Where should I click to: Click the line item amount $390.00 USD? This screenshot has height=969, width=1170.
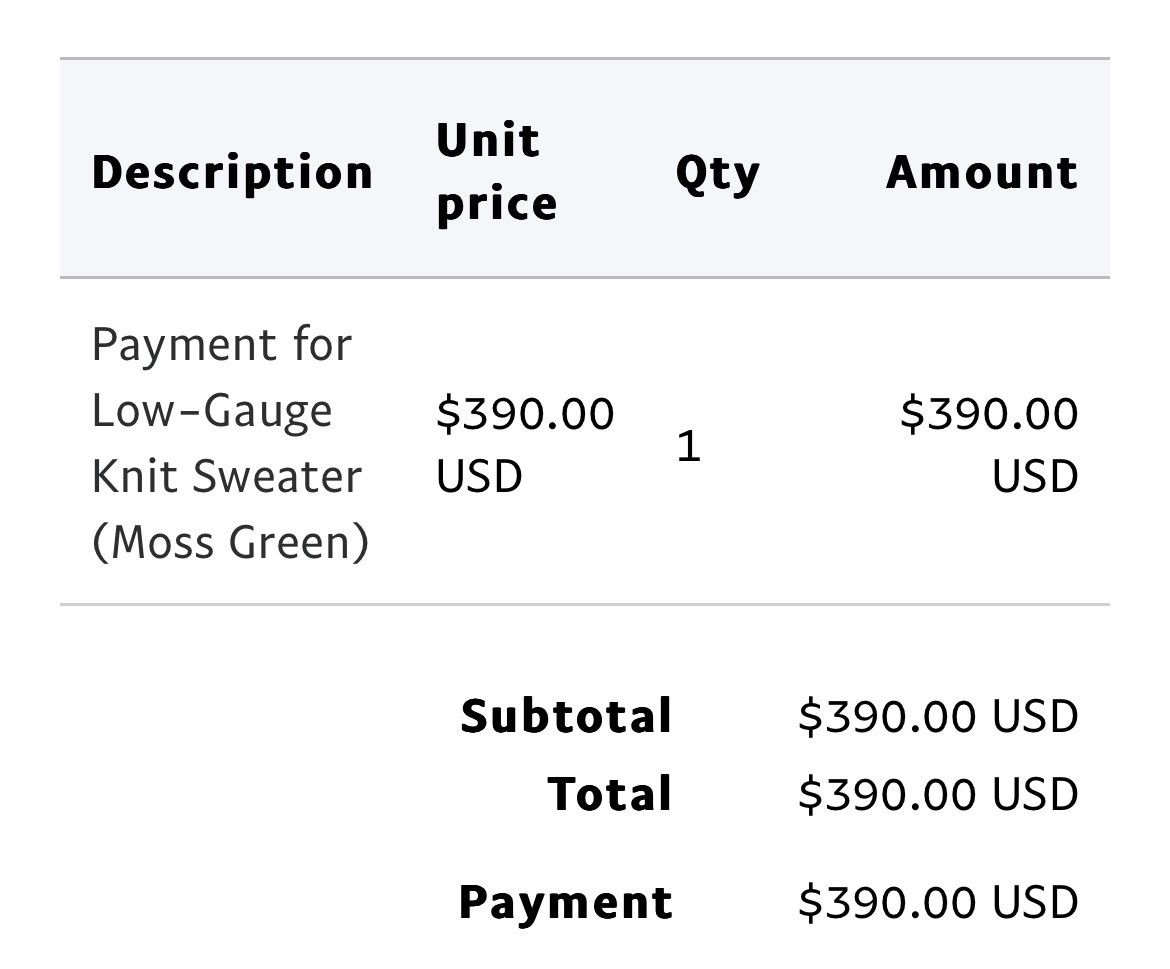coord(989,445)
